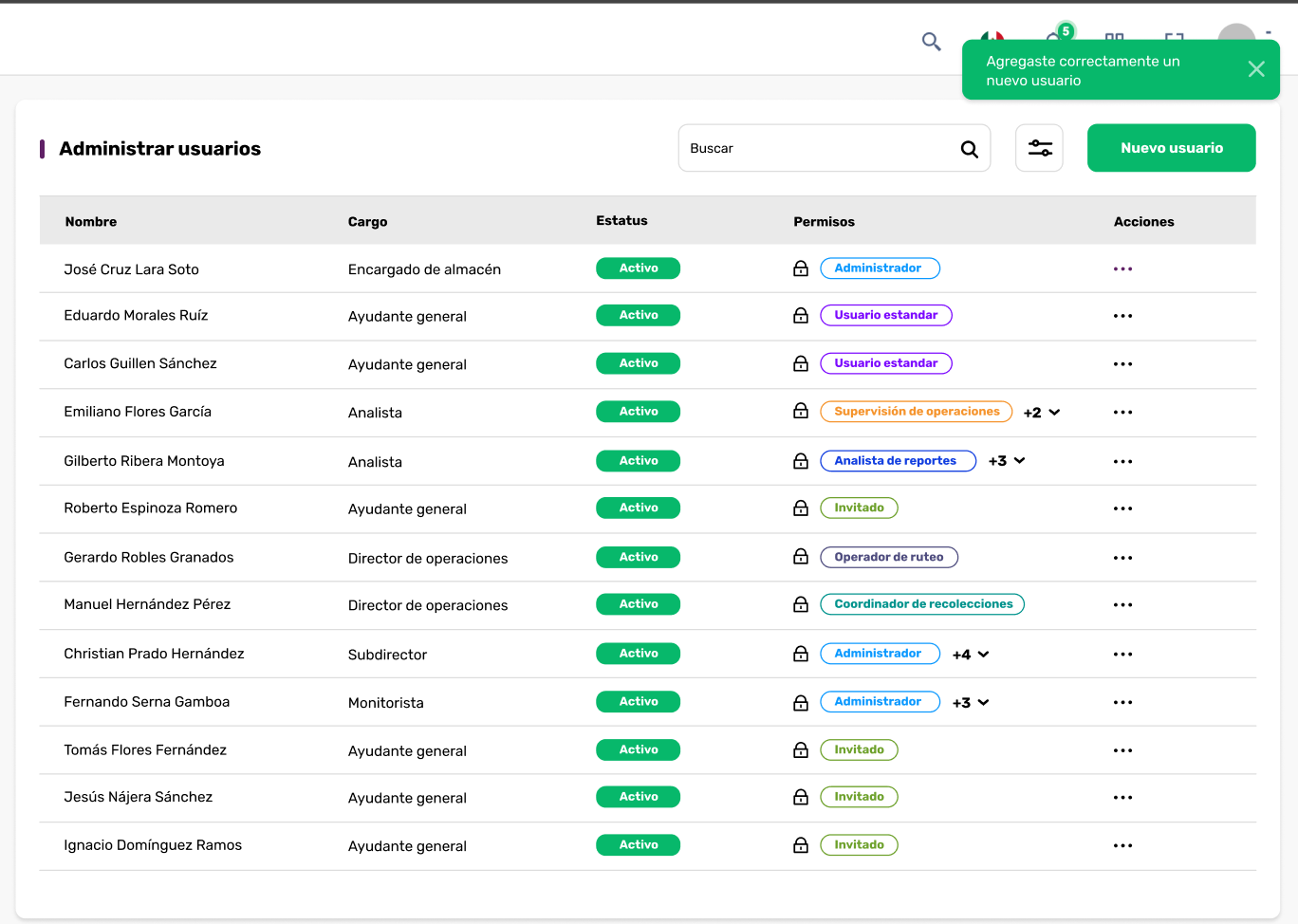Select the name 'Christian Prado Hernández'

[x=154, y=654]
